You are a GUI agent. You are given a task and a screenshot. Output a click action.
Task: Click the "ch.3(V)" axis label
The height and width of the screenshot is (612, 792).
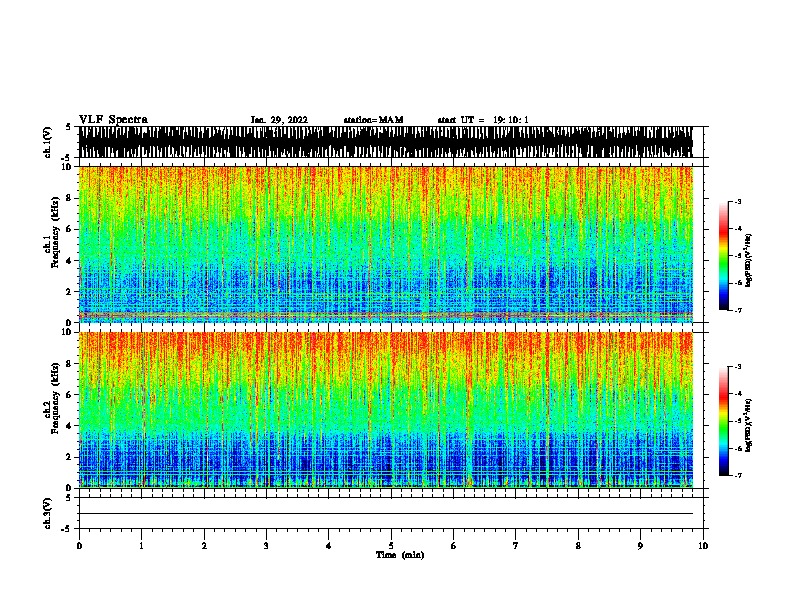47,513
